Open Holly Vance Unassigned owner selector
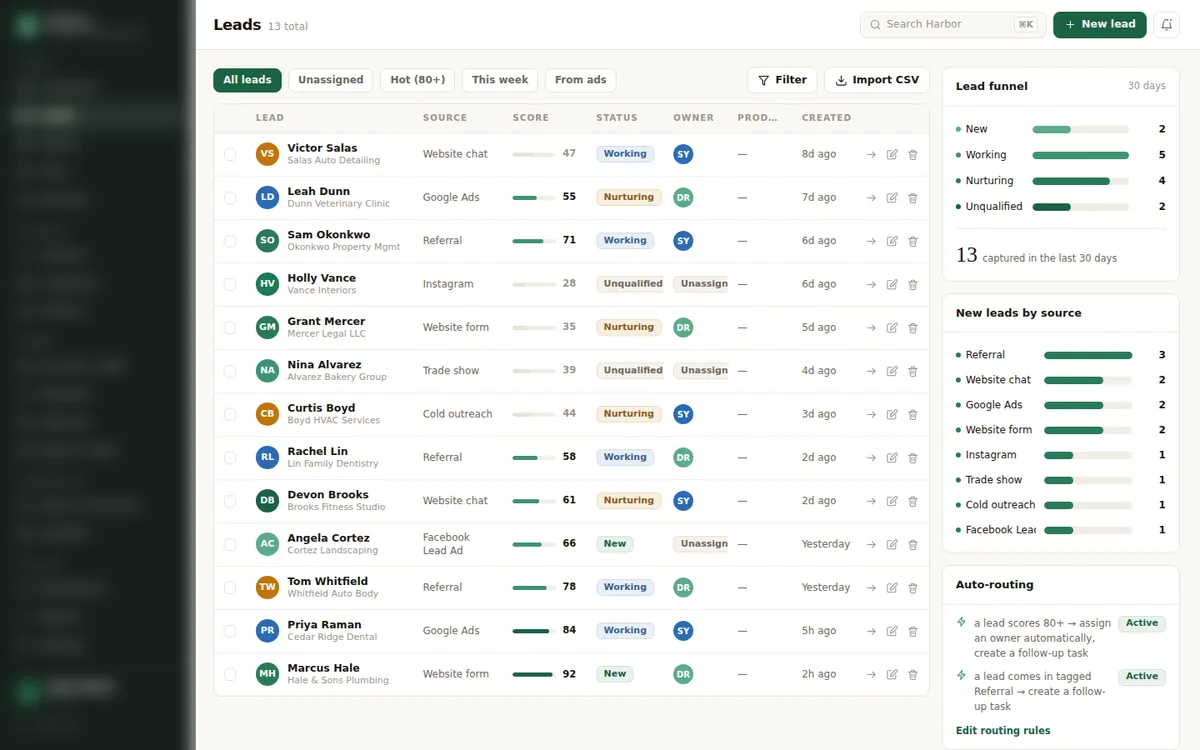Screen dimensions: 1200x750 [700, 284]
